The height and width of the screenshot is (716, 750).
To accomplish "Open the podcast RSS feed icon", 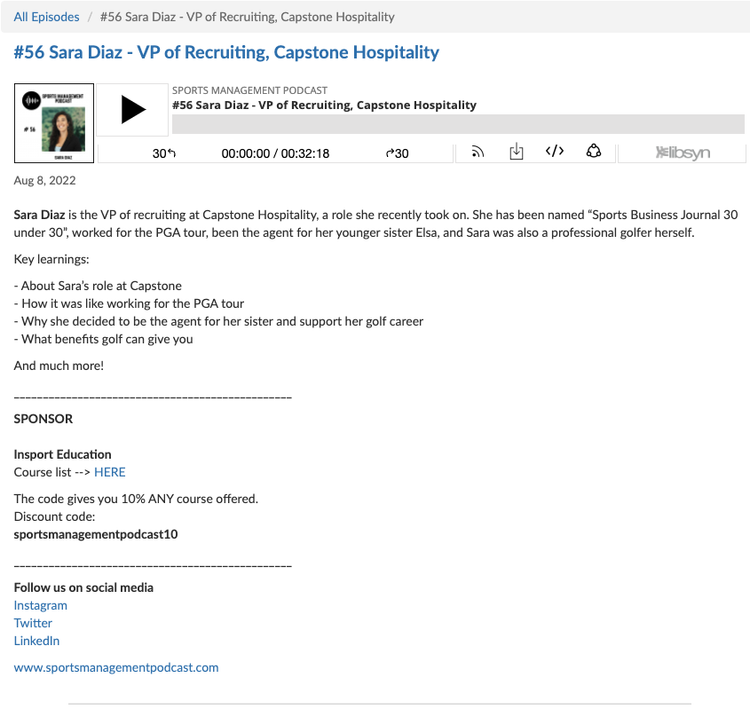I will pos(477,152).
